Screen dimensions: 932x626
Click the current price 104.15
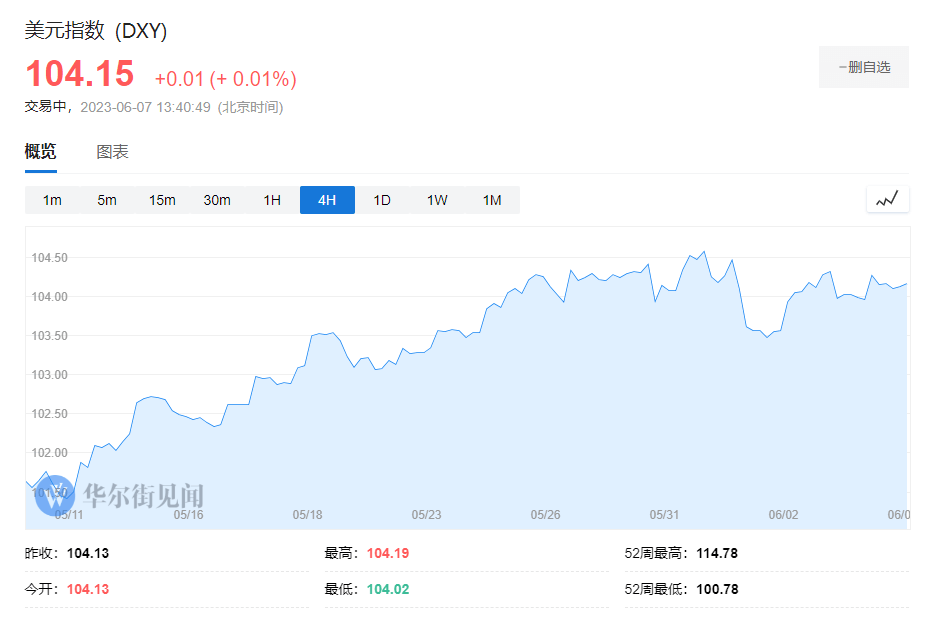click(x=79, y=75)
